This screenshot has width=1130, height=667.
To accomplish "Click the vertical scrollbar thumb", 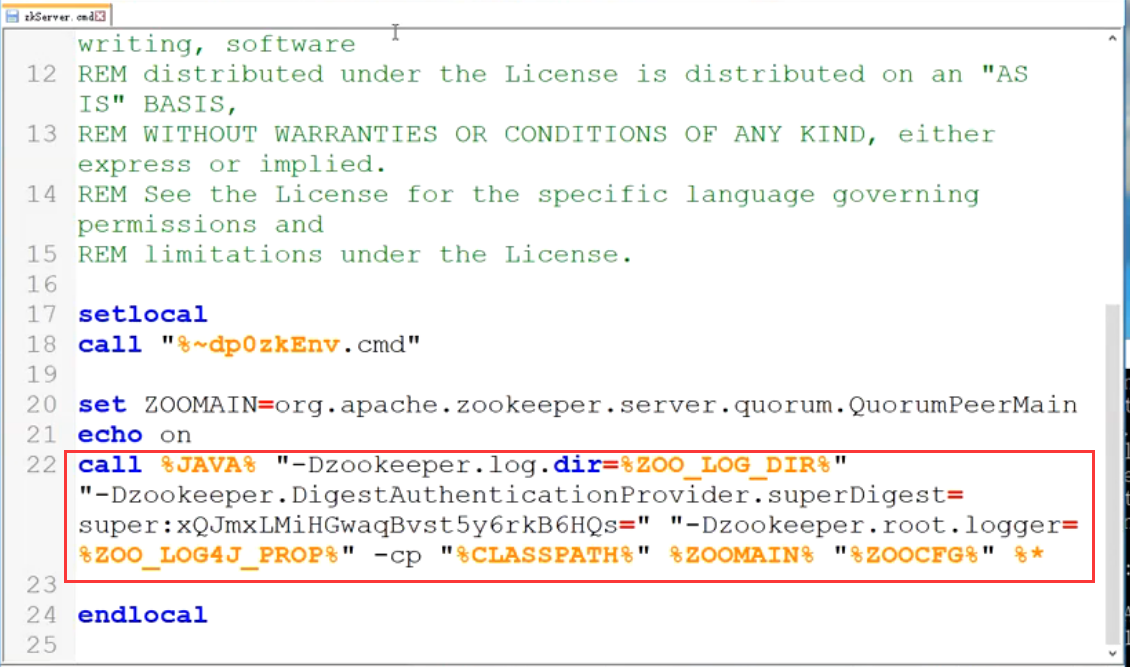I will (x=1113, y=473).
